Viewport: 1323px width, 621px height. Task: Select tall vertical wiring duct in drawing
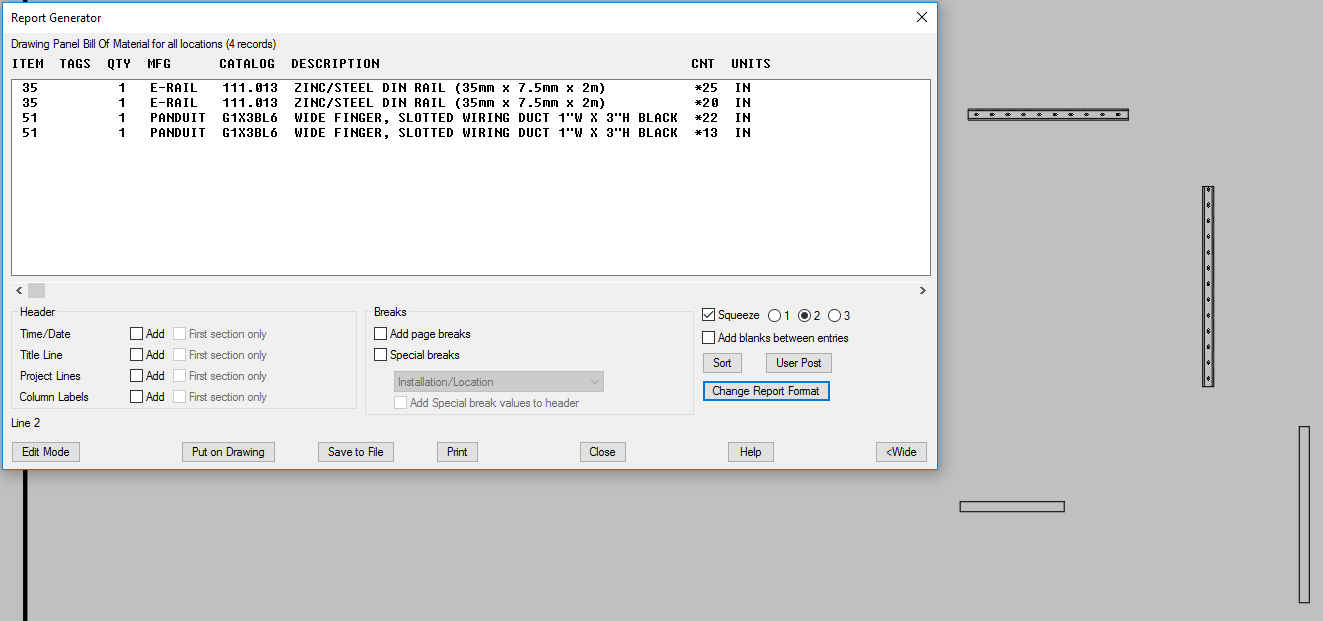point(1304,515)
